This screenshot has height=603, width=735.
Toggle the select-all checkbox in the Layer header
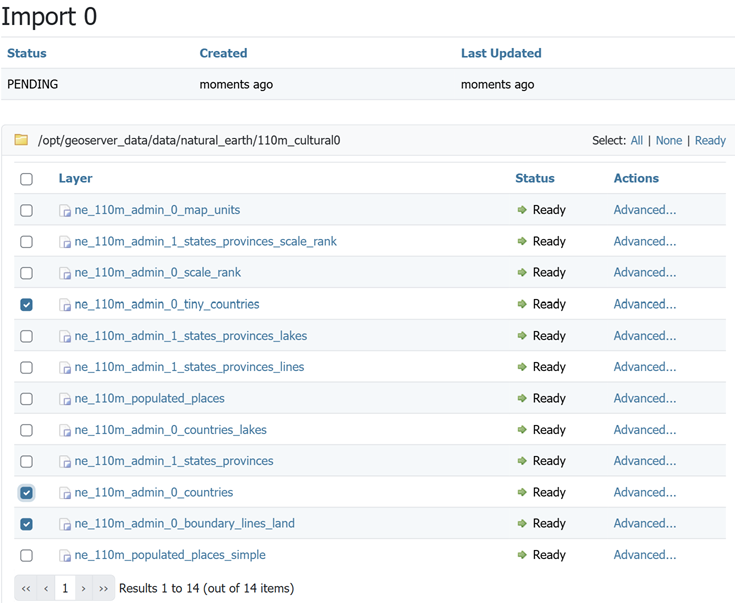tap(26, 179)
